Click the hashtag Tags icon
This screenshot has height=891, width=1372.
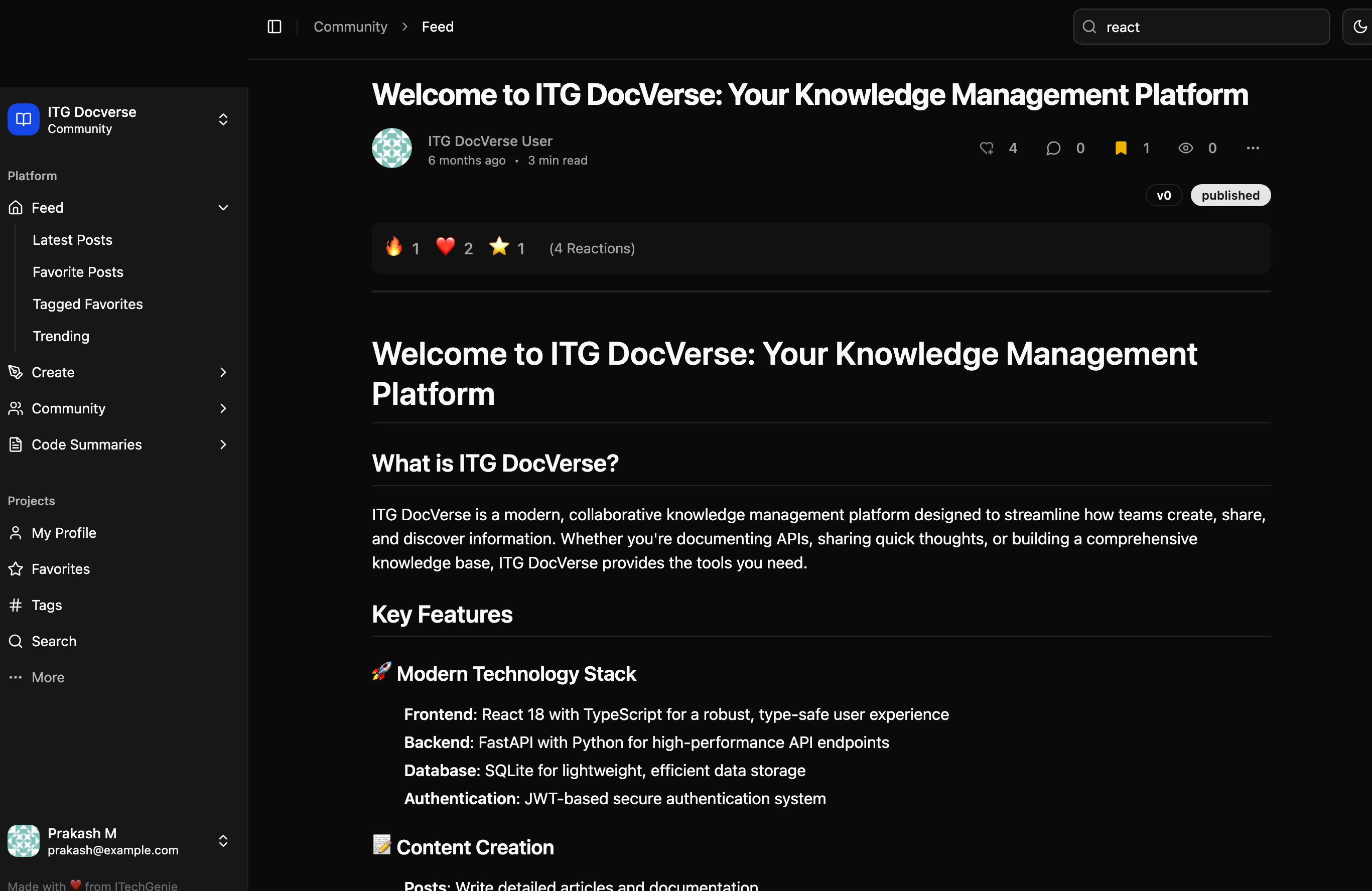tap(16, 605)
